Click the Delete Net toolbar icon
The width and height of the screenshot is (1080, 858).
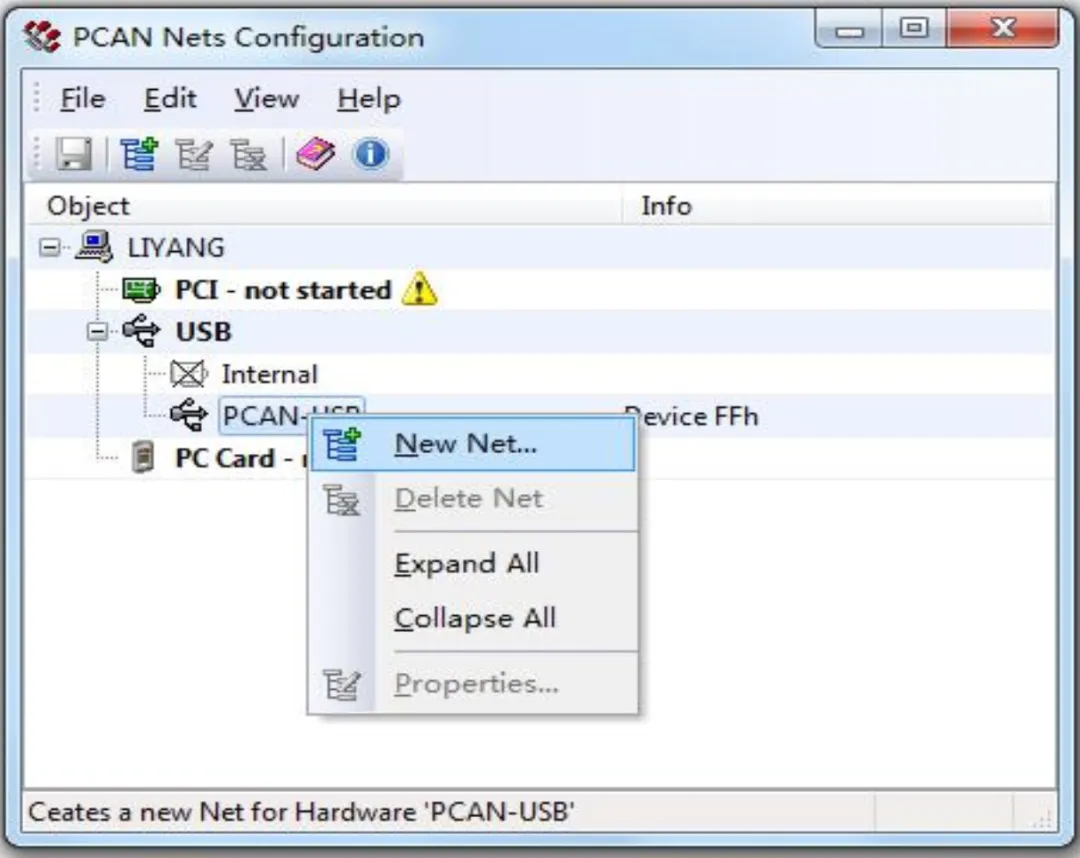pyautogui.click(x=248, y=154)
